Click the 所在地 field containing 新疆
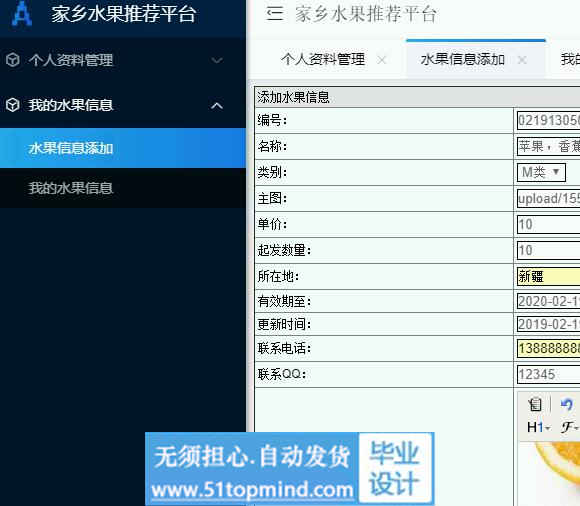 [548, 276]
